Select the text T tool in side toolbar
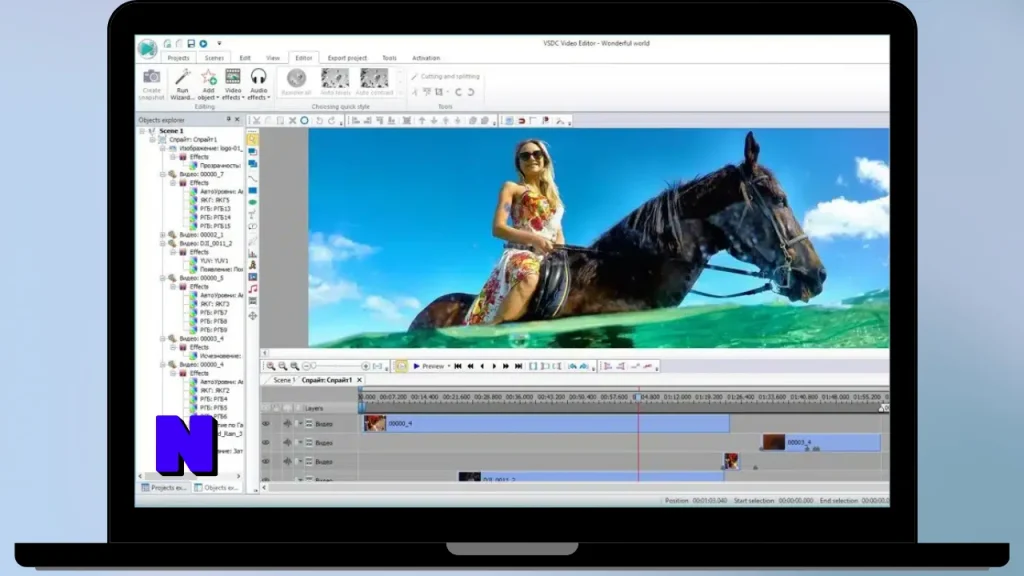1024x576 pixels. click(253, 215)
